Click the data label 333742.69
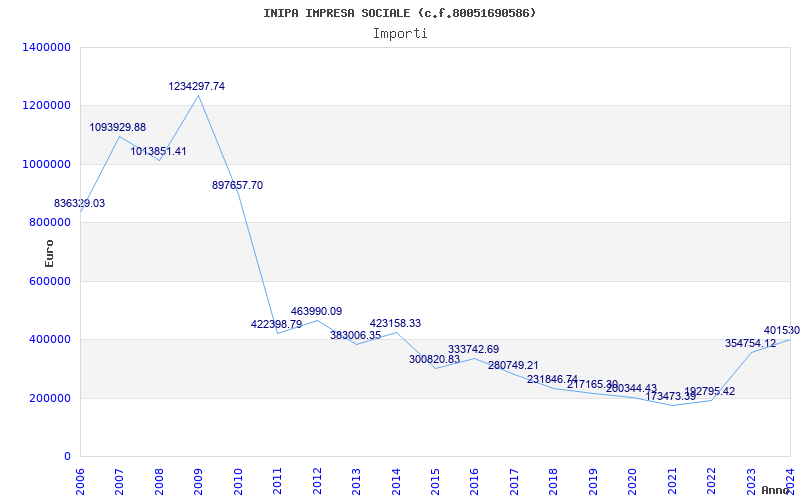Screen dimensions: 800x500 coord(473,349)
